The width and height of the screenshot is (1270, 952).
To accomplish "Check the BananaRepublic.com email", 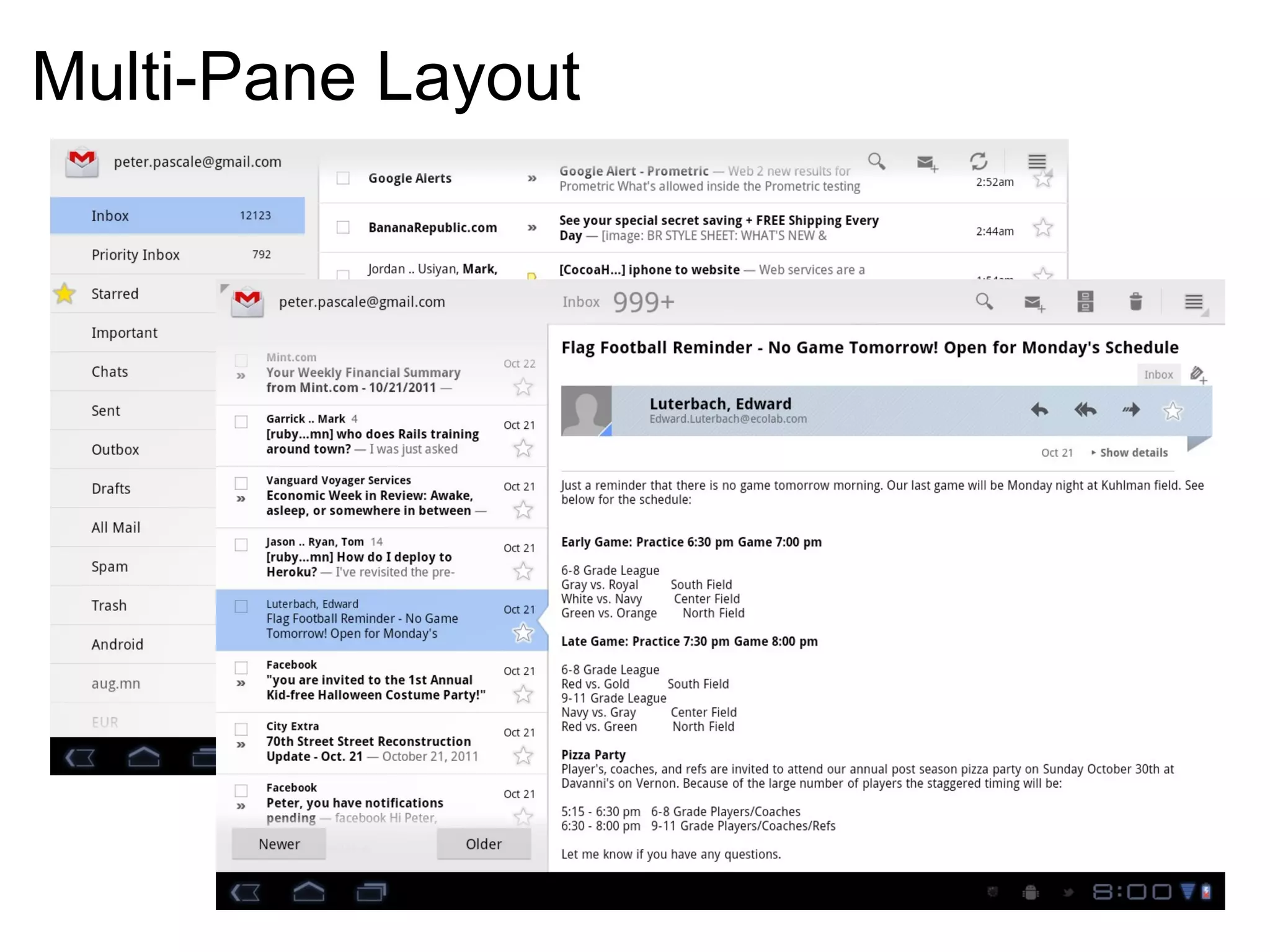I will coord(343,227).
